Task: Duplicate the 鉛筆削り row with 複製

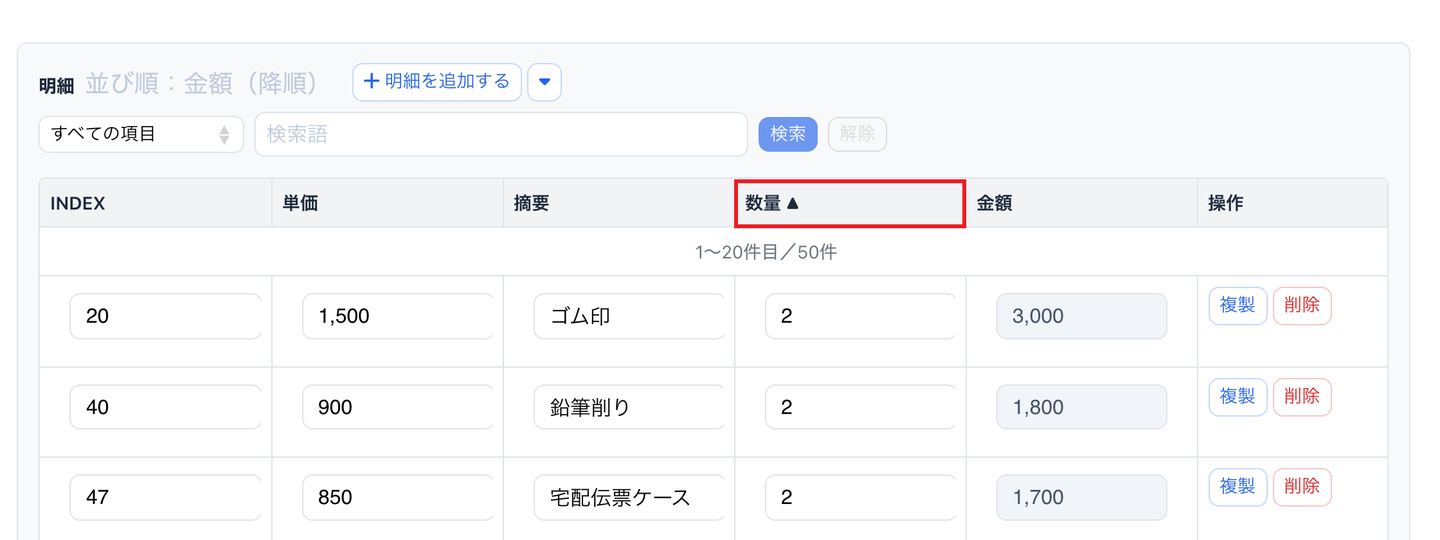Action: 1238,397
